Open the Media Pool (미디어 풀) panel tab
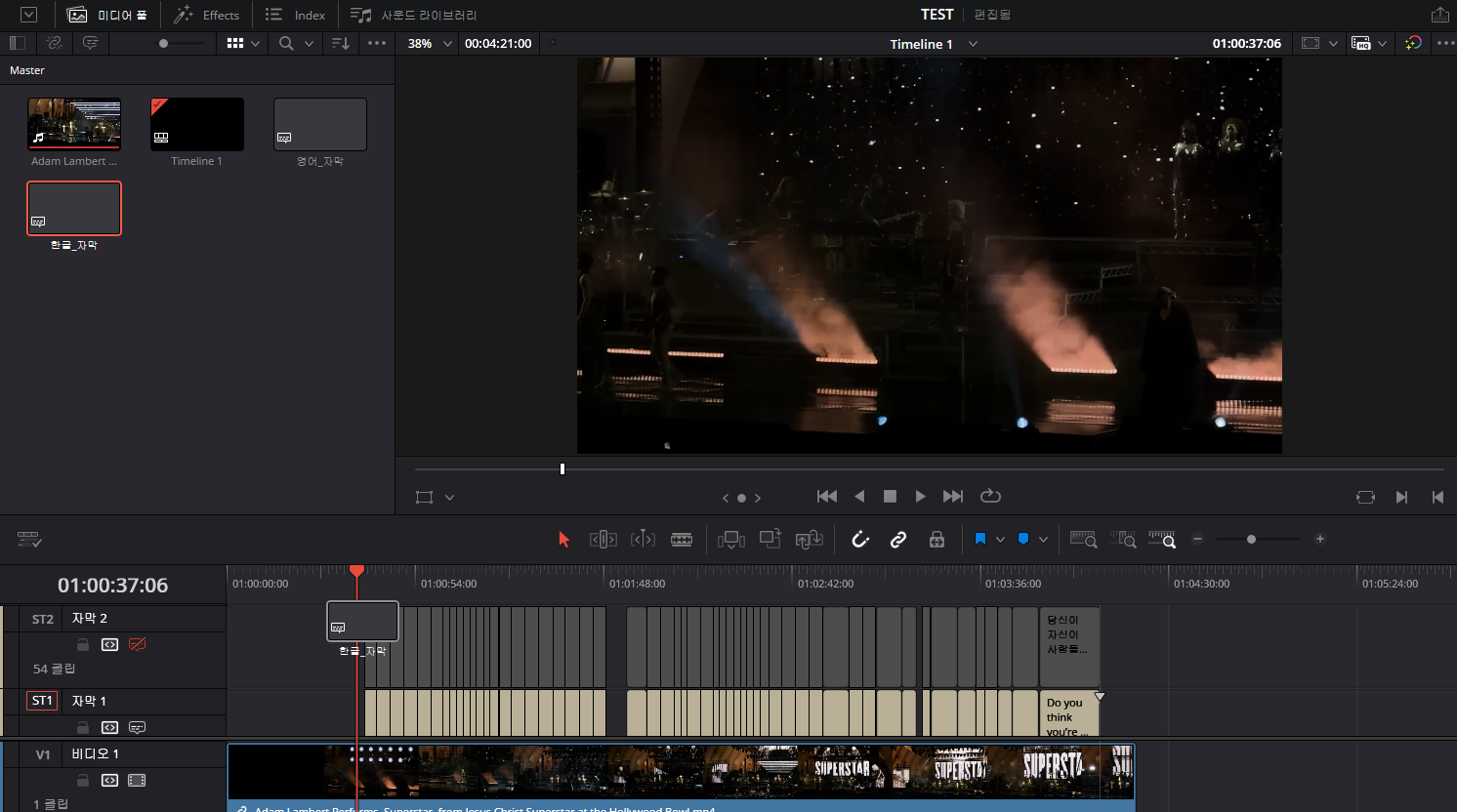The width and height of the screenshot is (1457, 812). tap(107, 15)
